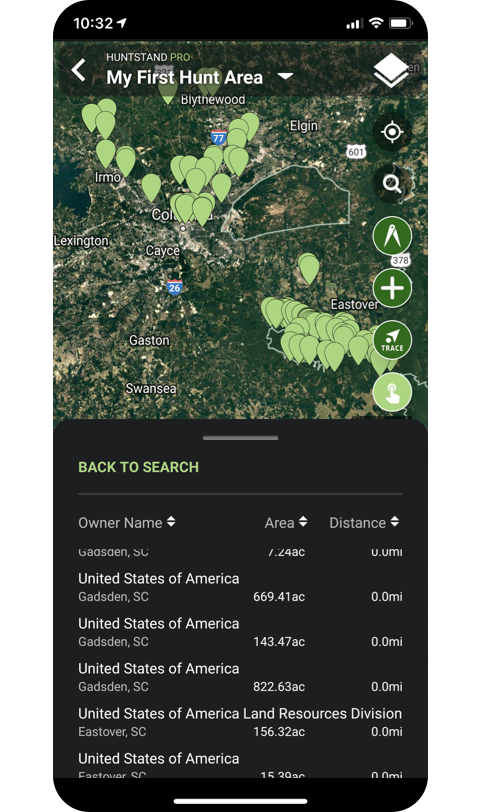The image size is (480, 812).
Task: Tap the pointing finger parcel select icon
Action: tap(392, 392)
